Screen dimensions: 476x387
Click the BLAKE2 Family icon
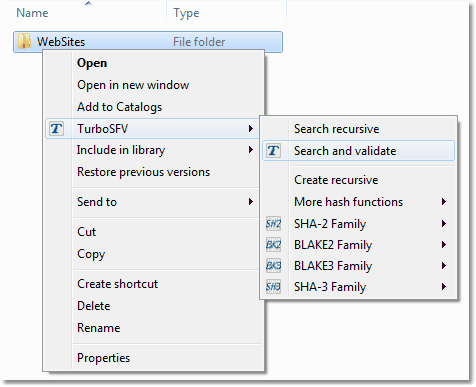[x=273, y=245]
